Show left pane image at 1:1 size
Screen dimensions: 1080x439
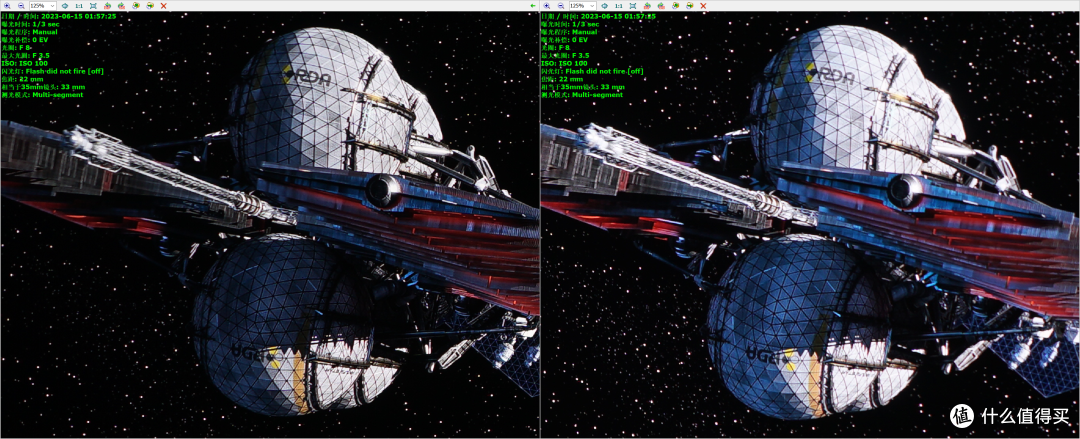[x=79, y=6]
